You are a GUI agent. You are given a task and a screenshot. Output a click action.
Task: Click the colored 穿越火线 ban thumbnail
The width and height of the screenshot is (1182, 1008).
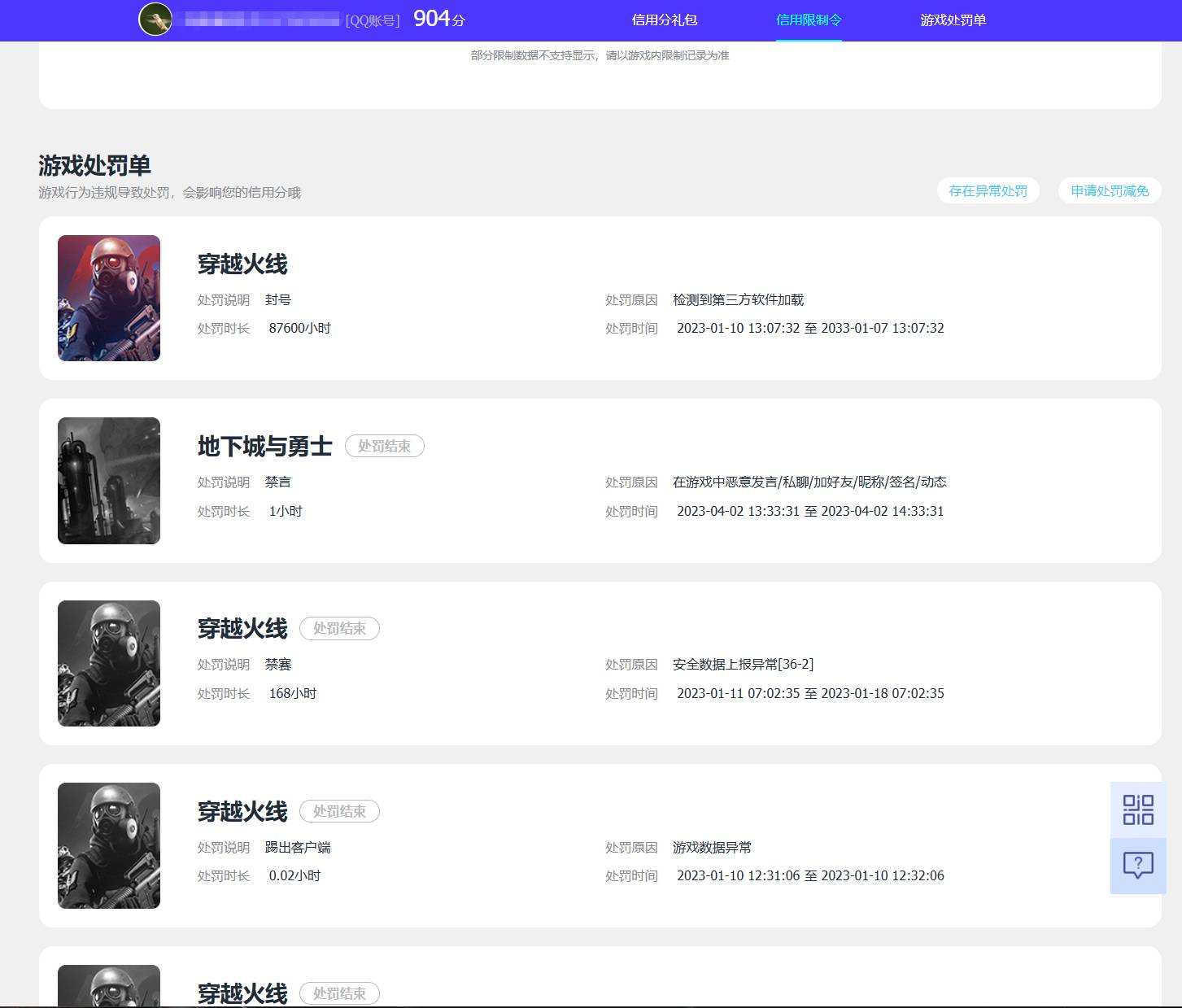tap(109, 299)
